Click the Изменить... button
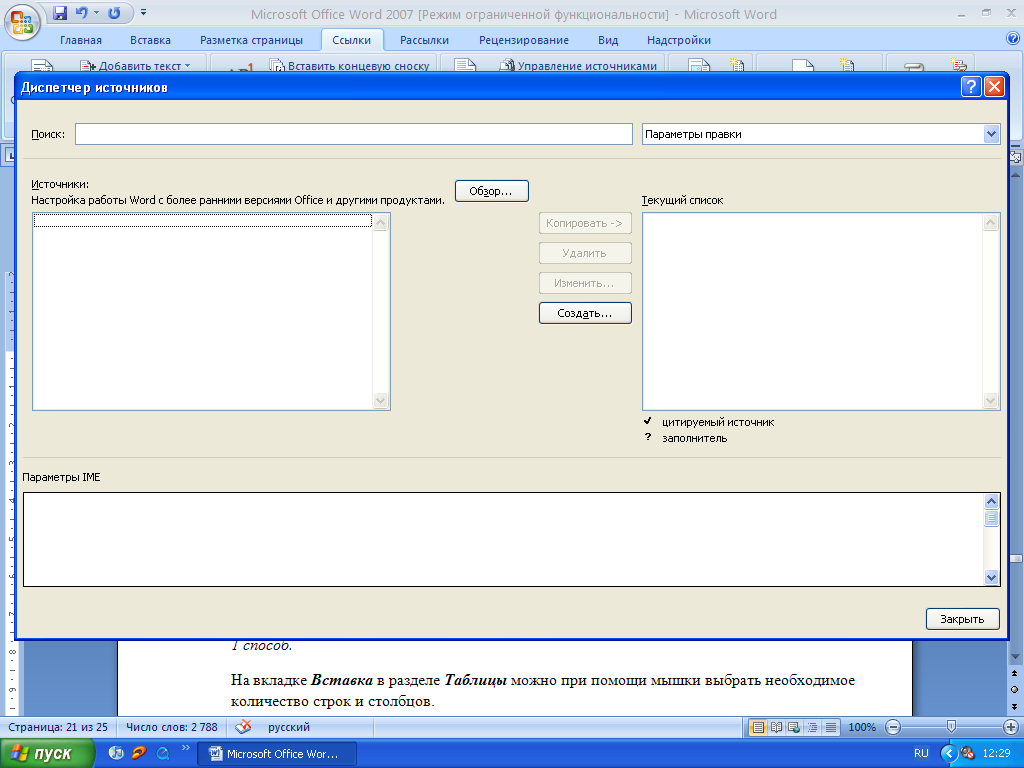 [x=585, y=283]
